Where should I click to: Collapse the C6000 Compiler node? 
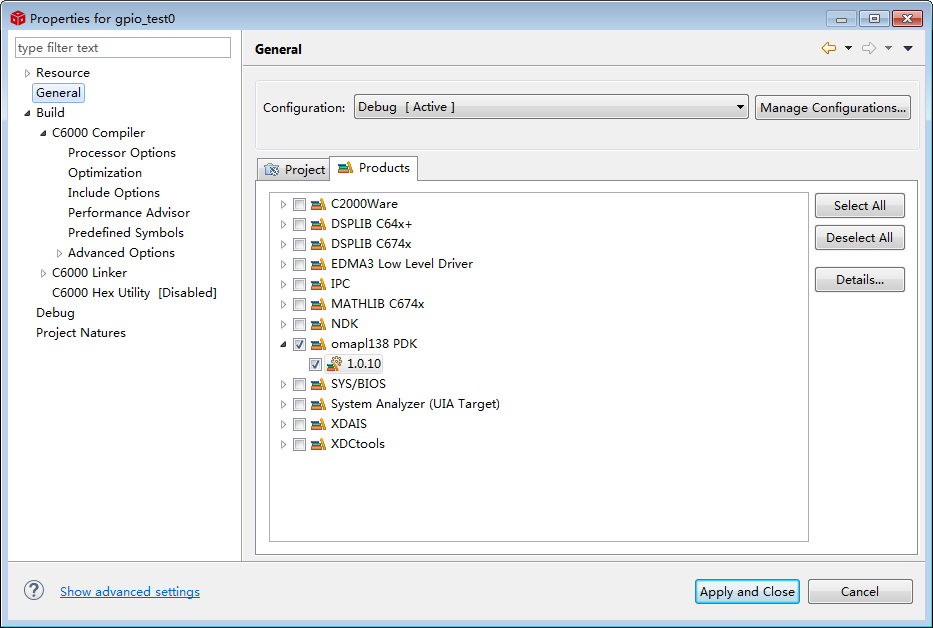click(x=43, y=133)
